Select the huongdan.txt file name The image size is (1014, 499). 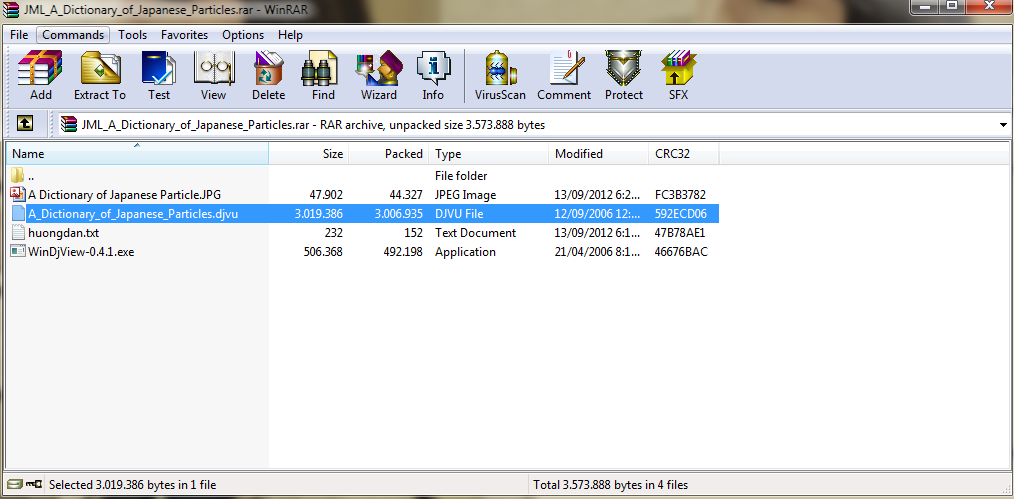point(63,233)
